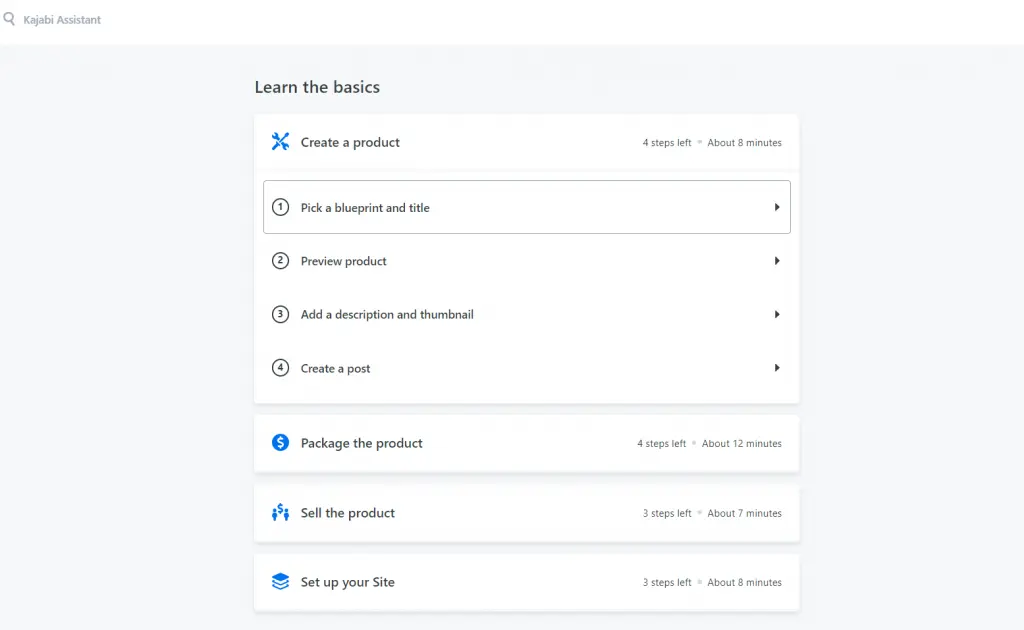Image resolution: width=1024 pixels, height=630 pixels.
Task: Open the Sell the product section
Action: (348, 513)
